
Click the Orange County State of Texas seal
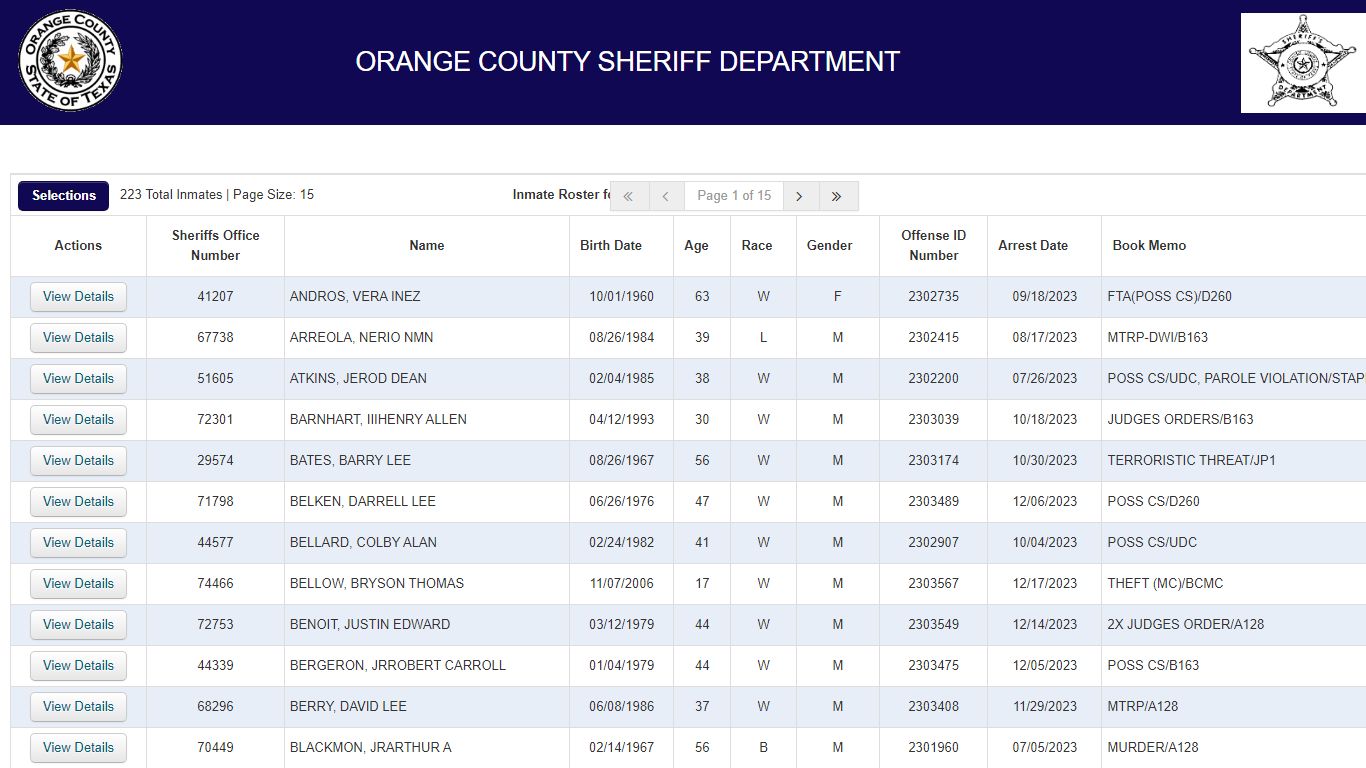tap(71, 61)
